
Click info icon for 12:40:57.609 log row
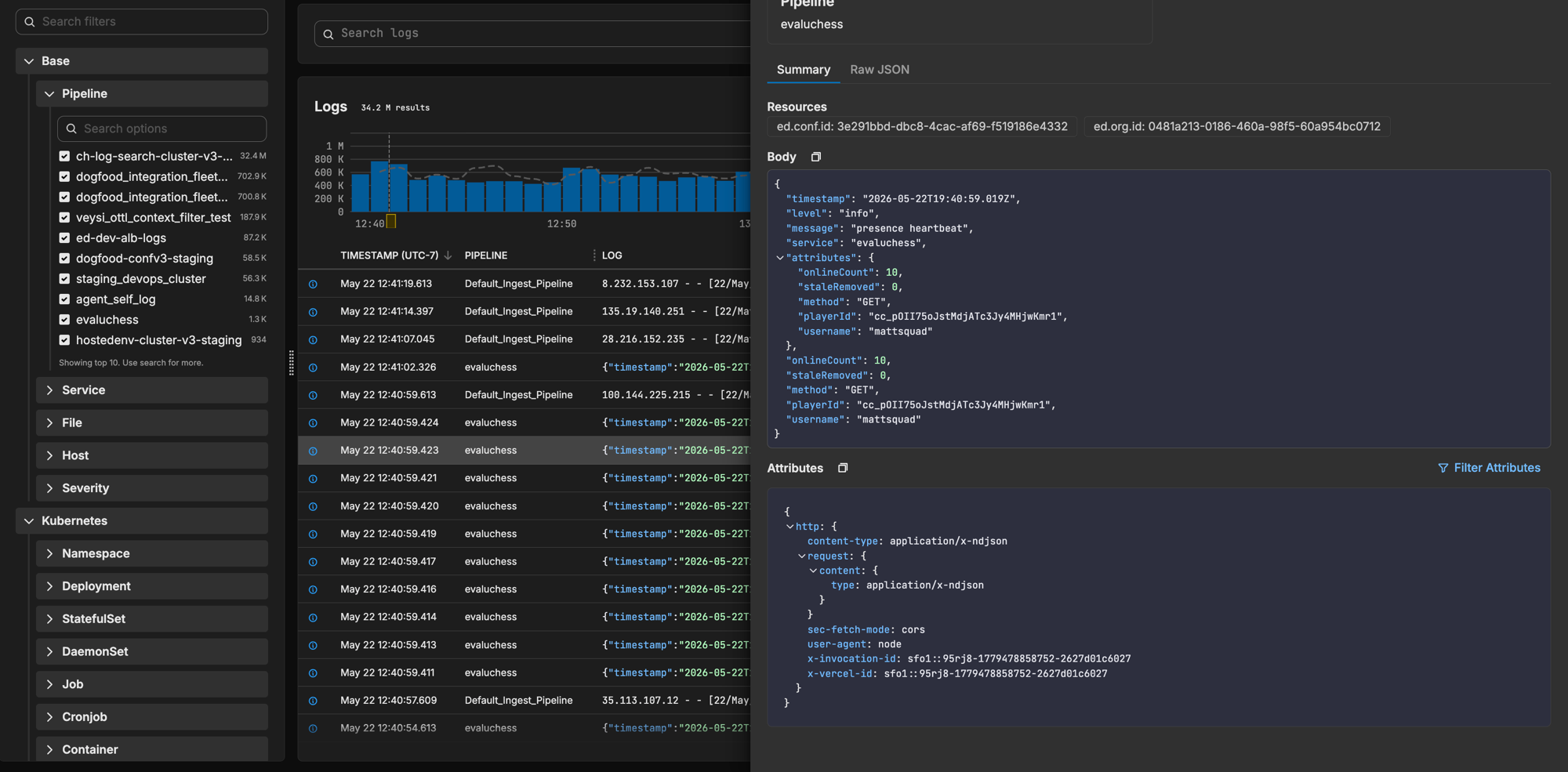[313, 701]
